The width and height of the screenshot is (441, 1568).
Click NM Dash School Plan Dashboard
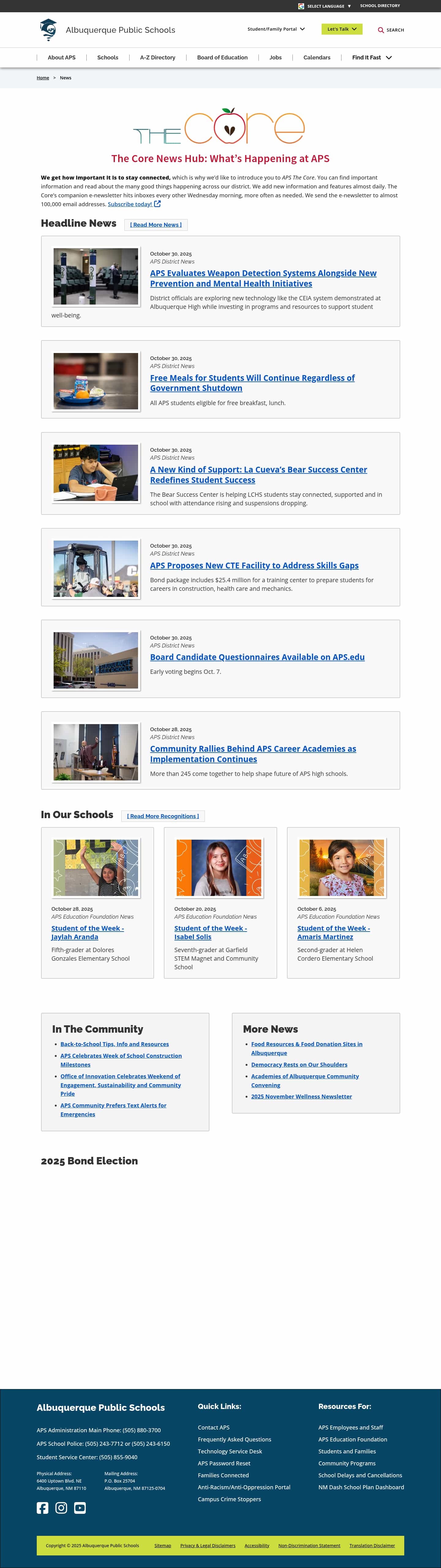[x=361, y=1488]
